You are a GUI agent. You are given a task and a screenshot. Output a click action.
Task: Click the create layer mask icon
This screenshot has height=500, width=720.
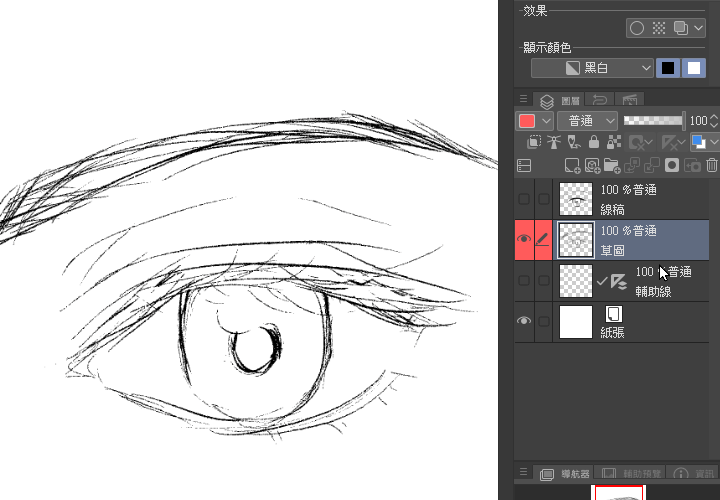coord(672,165)
